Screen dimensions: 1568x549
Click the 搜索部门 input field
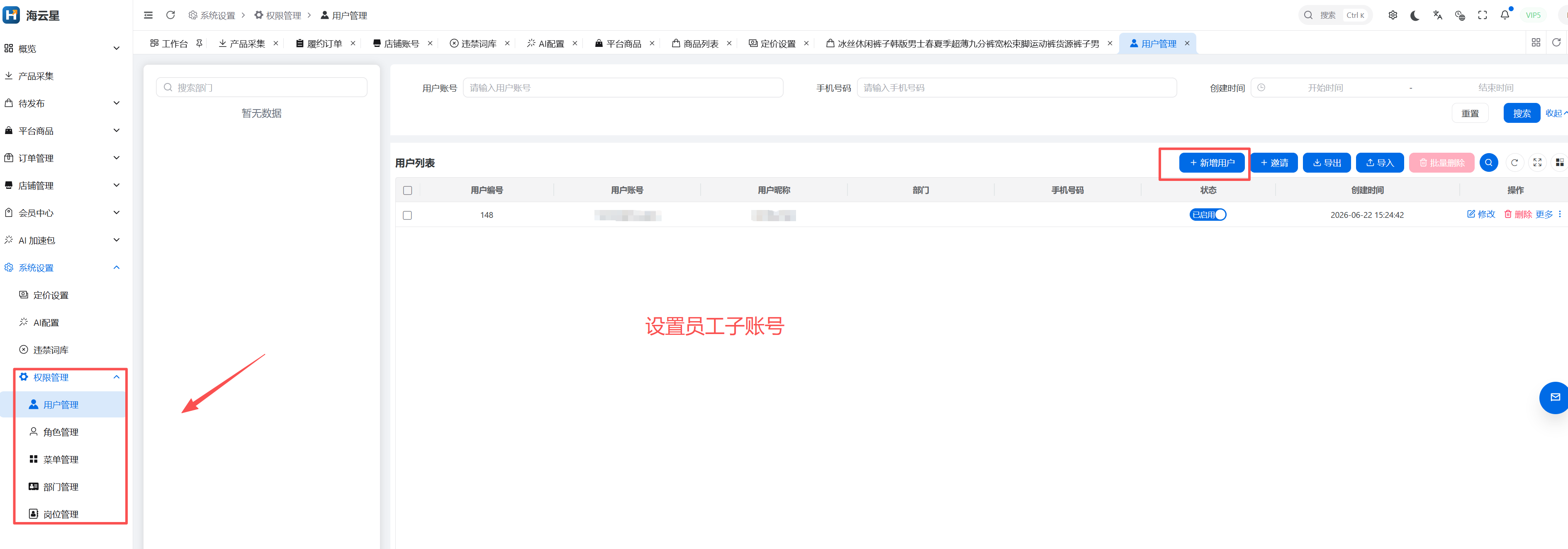[x=262, y=88]
